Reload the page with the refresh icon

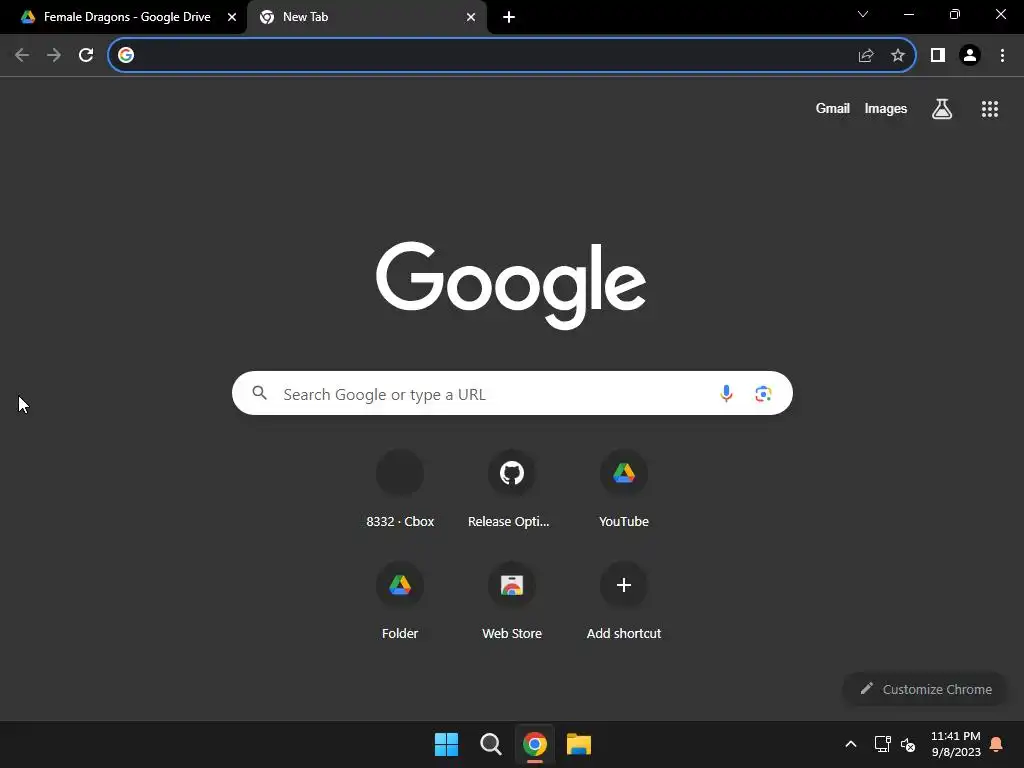click(x=86, y=56)
